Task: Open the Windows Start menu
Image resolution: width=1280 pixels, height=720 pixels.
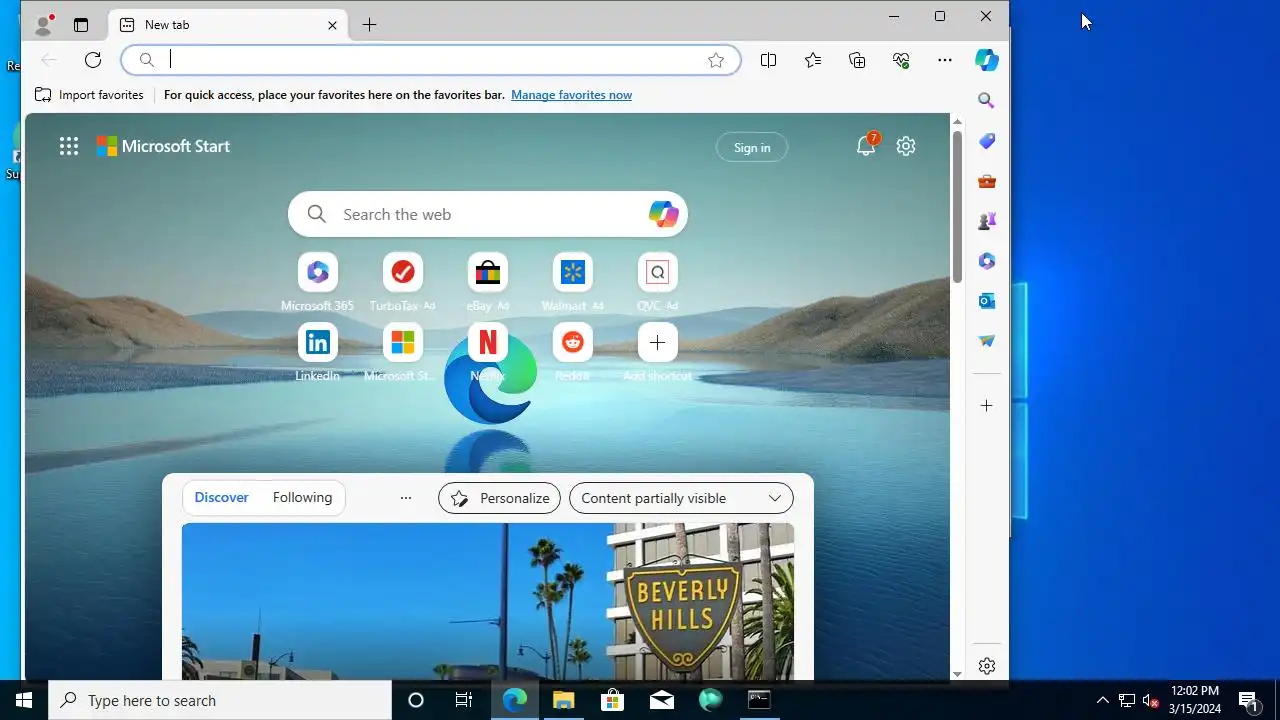Action: click(24, 700)
